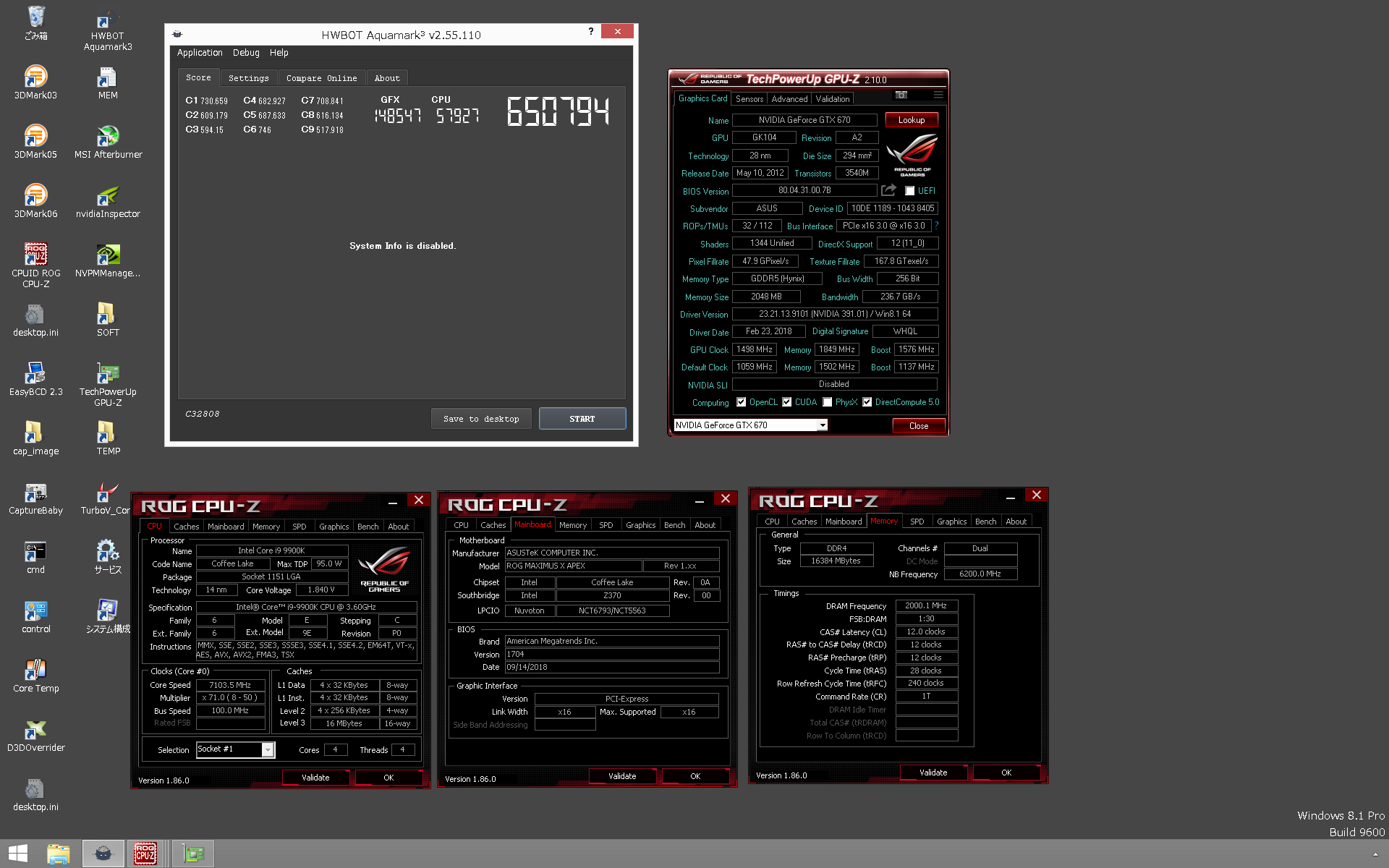Image resolution: width=1389 pixels, height=868 pixels.
Task: Open Graphics tab in the mainboard CPU-Z window
Action: point(640,525)
